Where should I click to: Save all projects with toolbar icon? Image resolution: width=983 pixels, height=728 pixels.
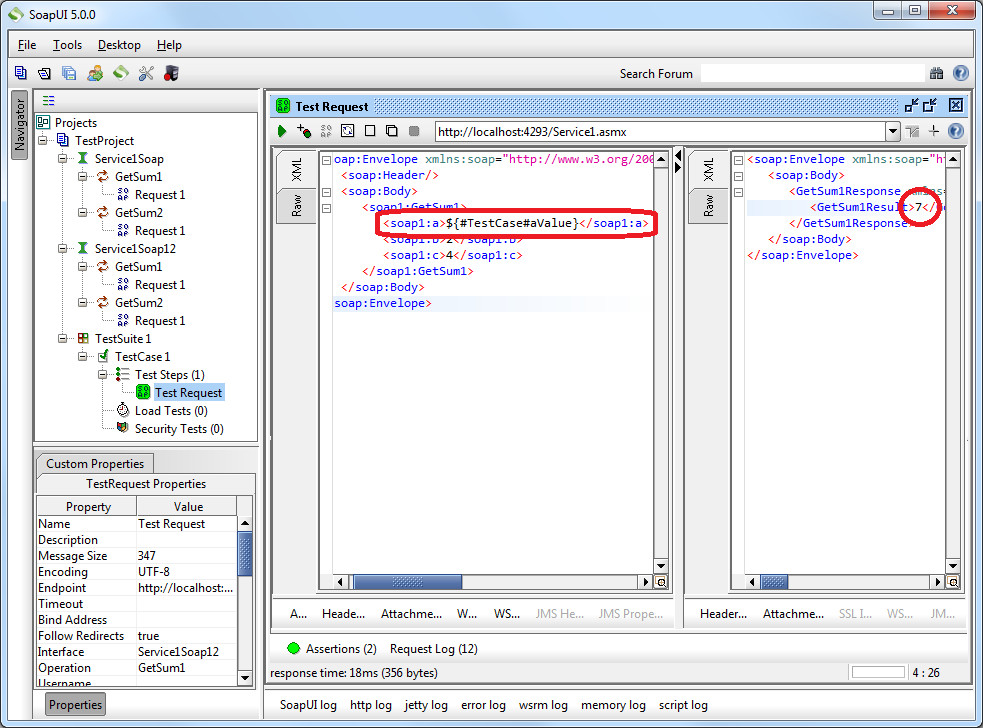69,73
